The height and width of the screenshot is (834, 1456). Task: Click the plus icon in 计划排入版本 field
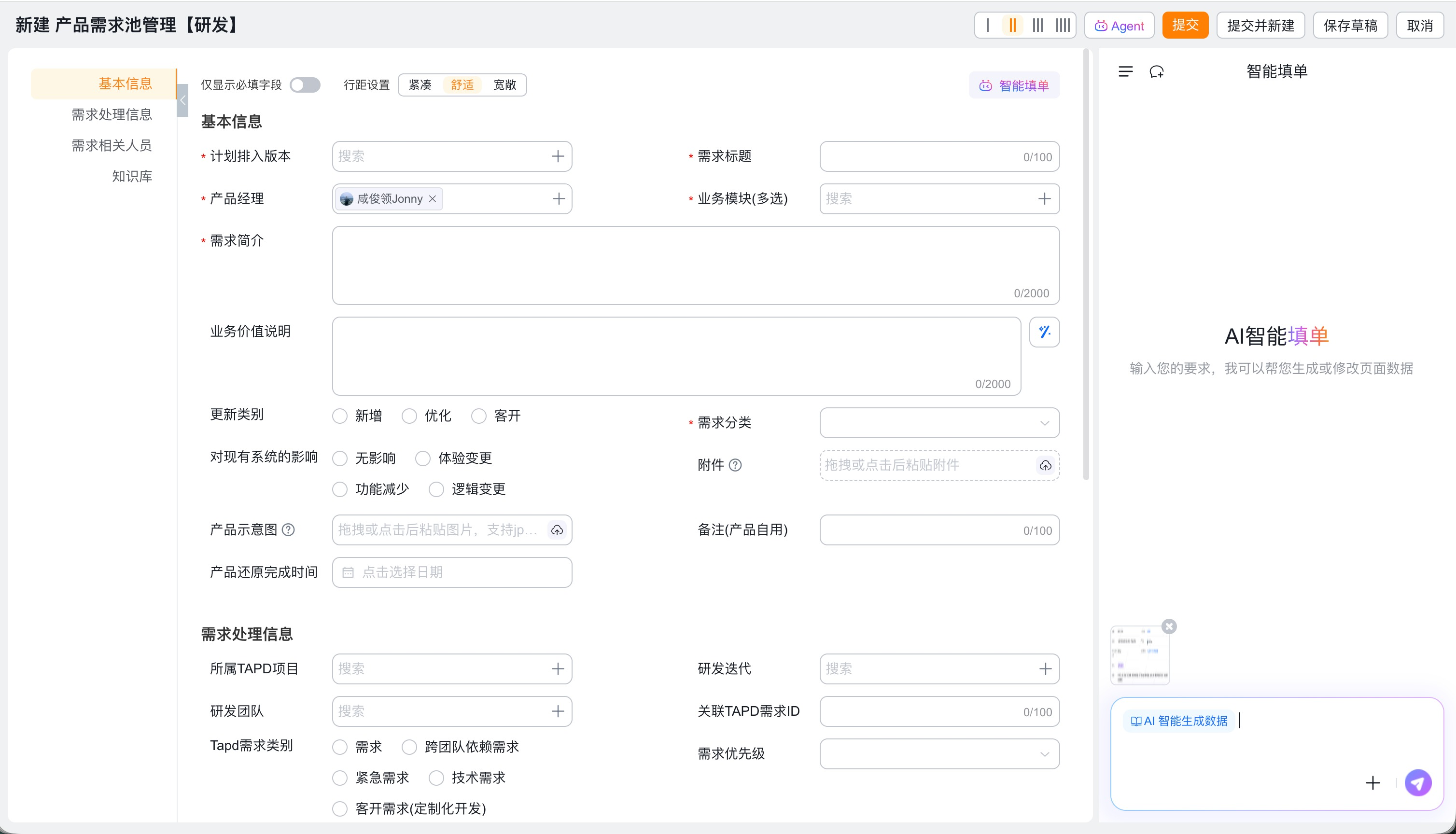(x=558, y=156)
